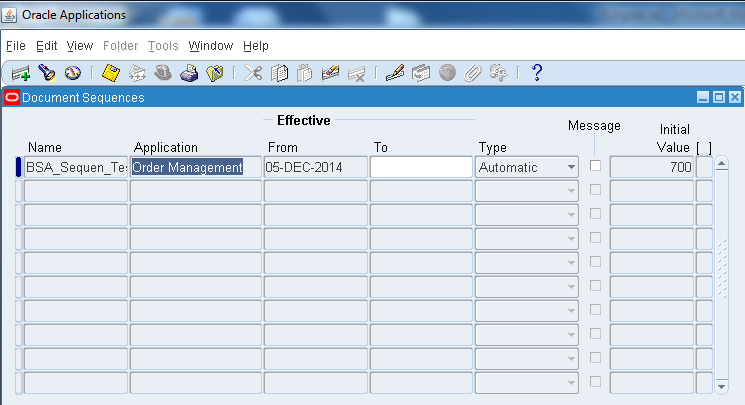This screenshot has width=745, height=405.
Task: Click the scrollbar down arrow
Action: coord(722,386)
